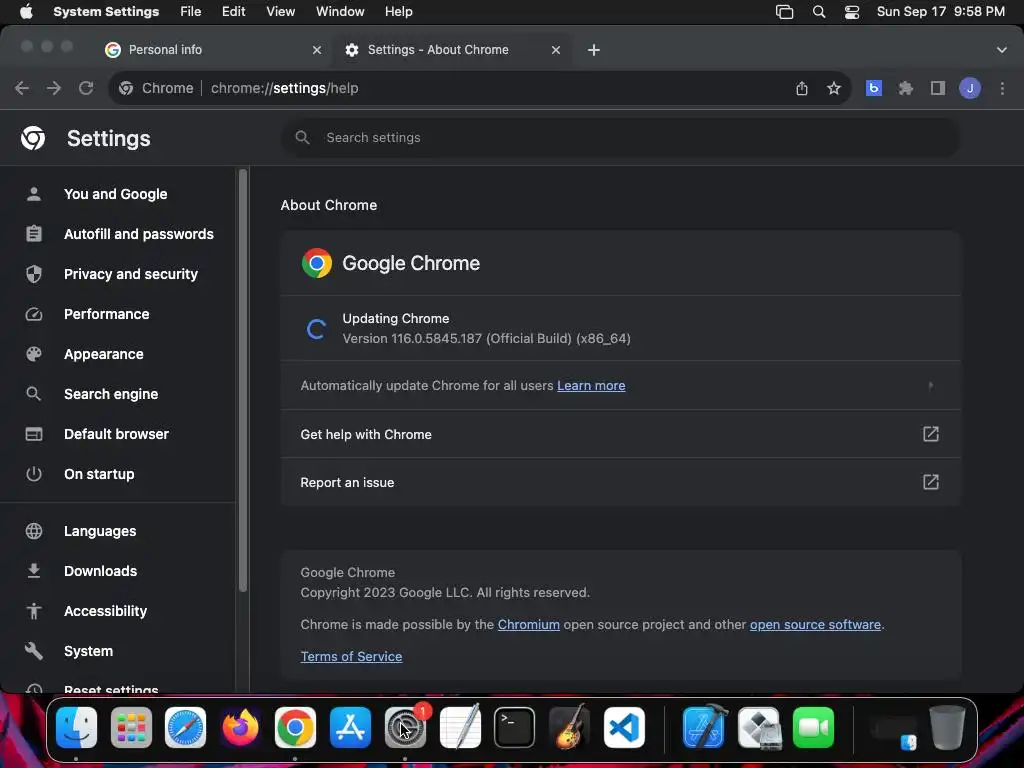The width and height of the screenshot is (1024, 768).
Task: Click the Search settings field
Action: (620, 138)
